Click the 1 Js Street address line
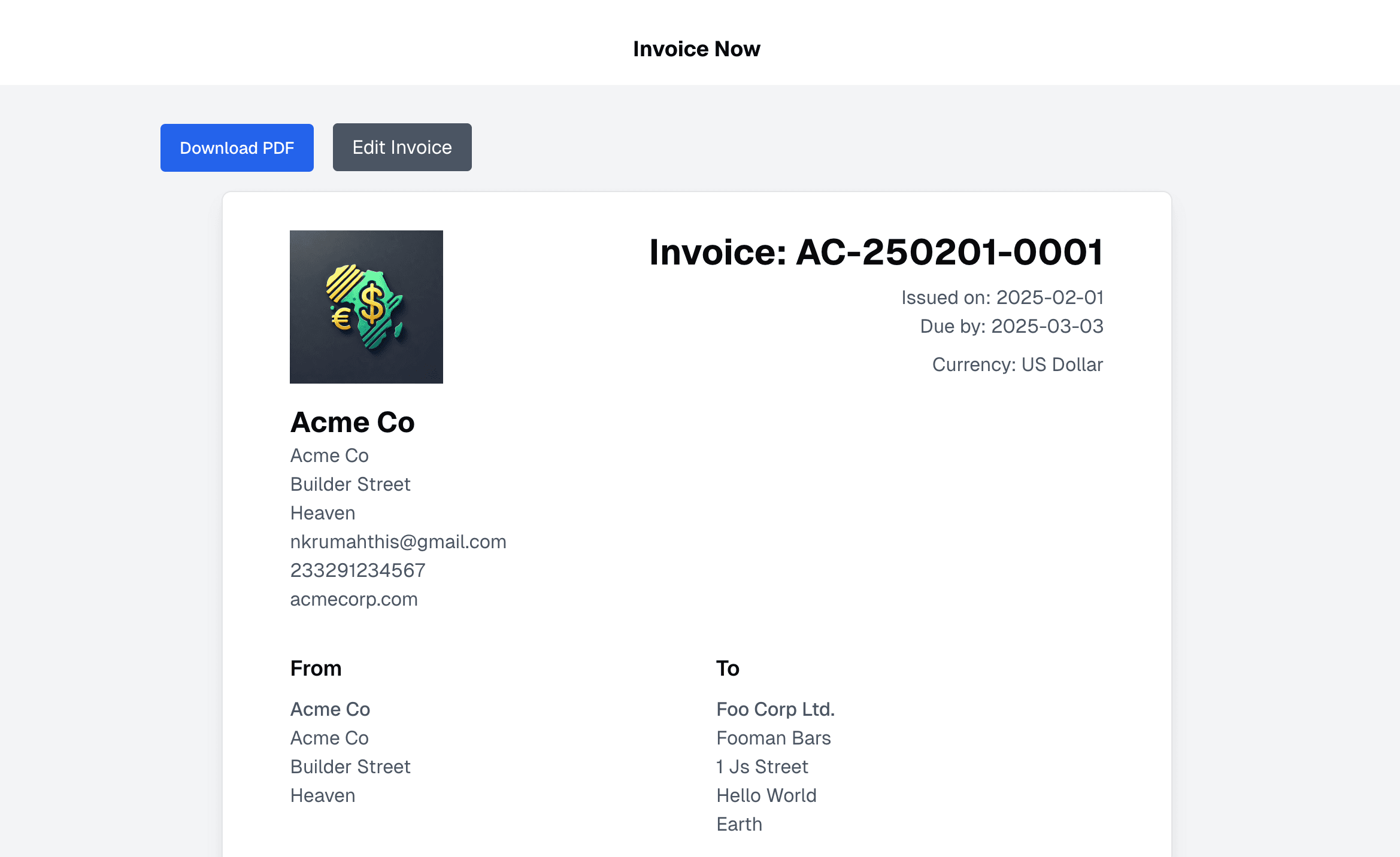The height and width of the screenshot is (857, 1400). point(762,767)
